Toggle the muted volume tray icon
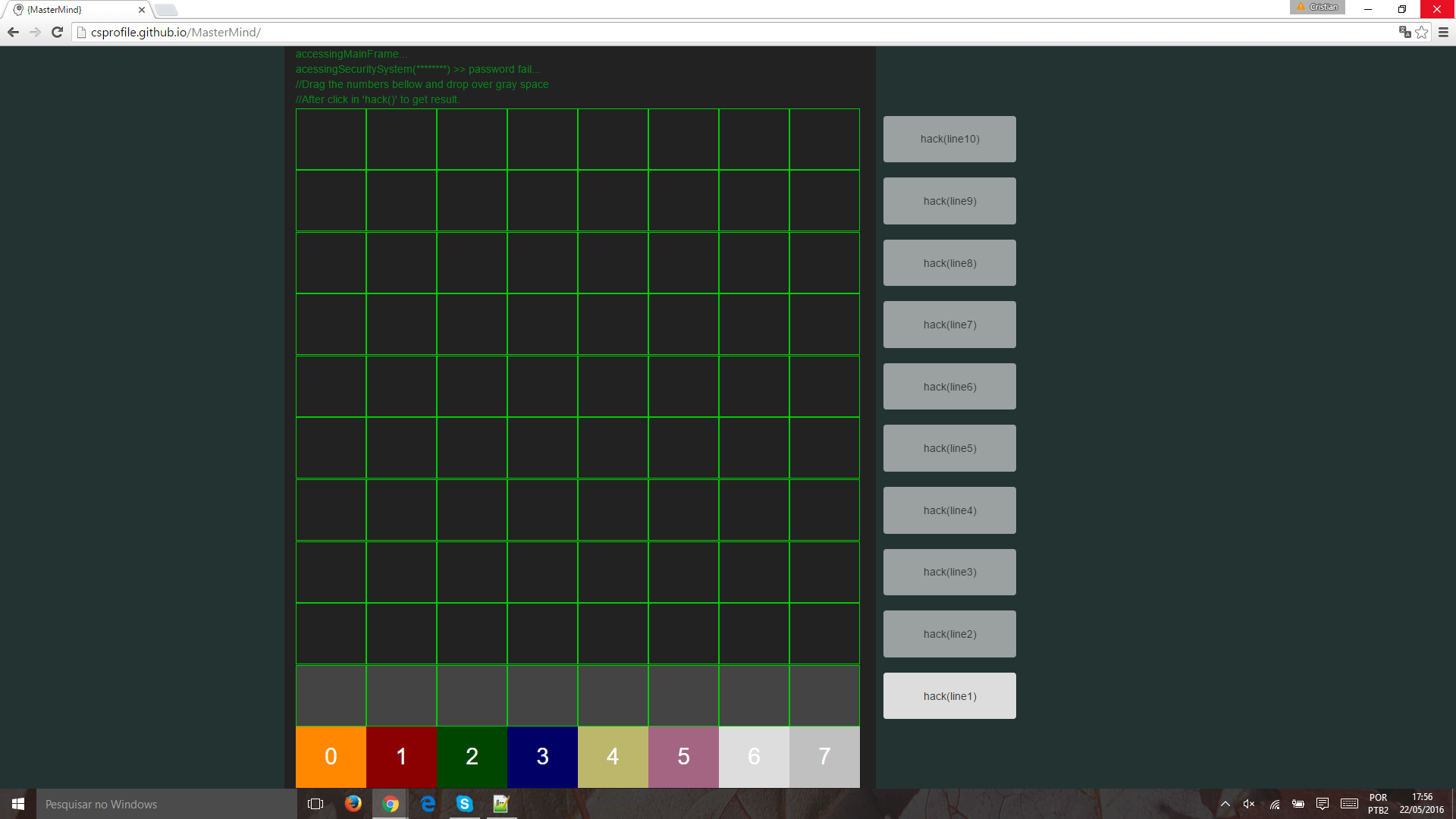This screenshot has height=819, width=1456. (x=1249, y=804)
